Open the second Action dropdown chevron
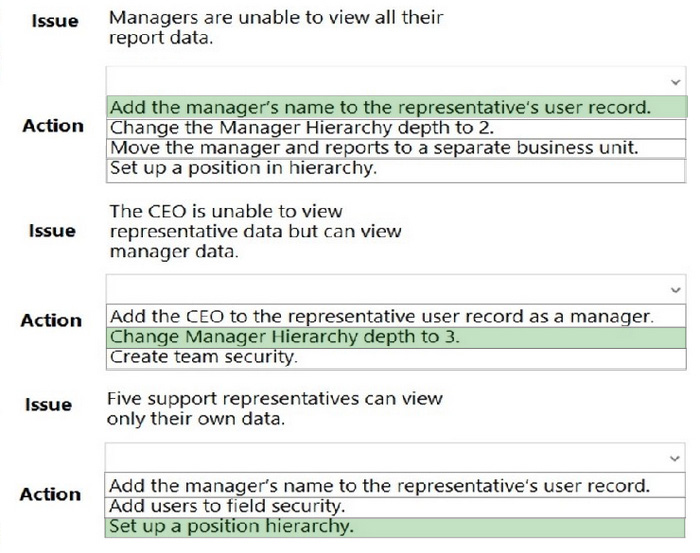The height and width of the screenshot is (553, 700). [x=675, y=290]
